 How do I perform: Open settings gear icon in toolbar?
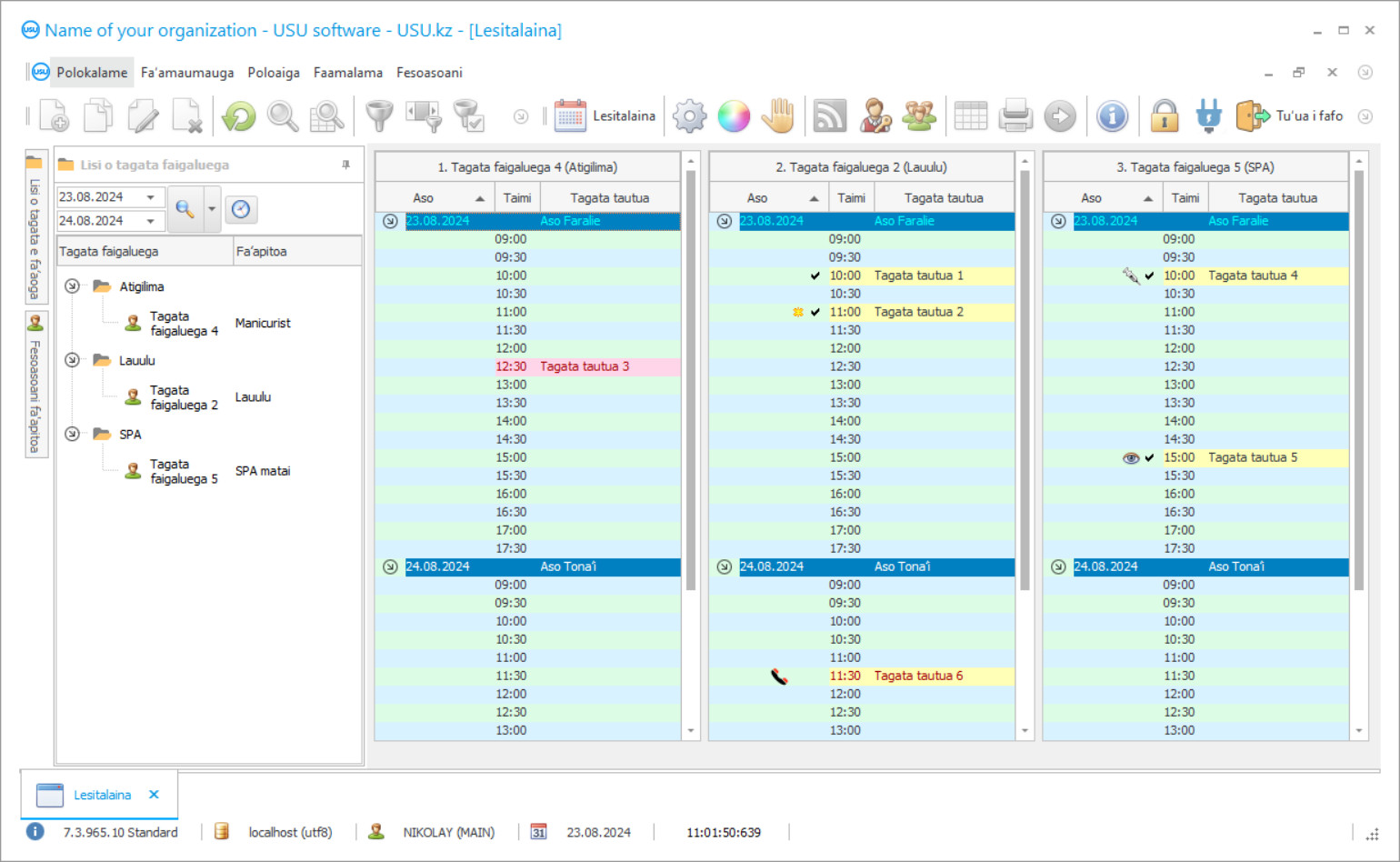pos(689,116)
